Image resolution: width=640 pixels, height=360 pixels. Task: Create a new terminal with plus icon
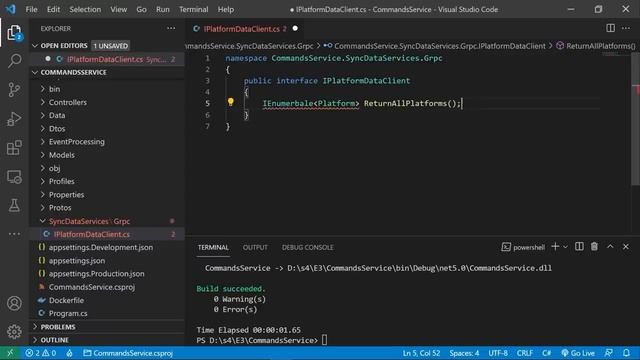(555, 247)
